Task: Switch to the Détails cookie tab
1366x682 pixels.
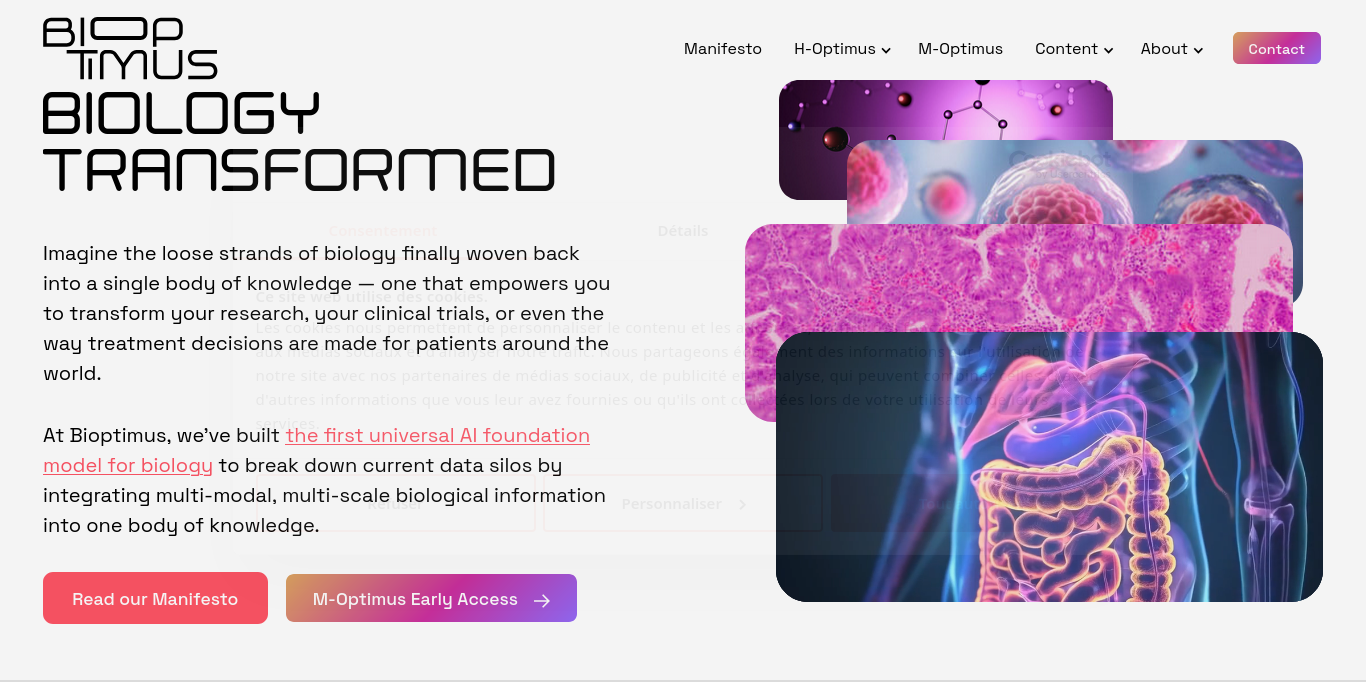Action: tap(683, 231)
